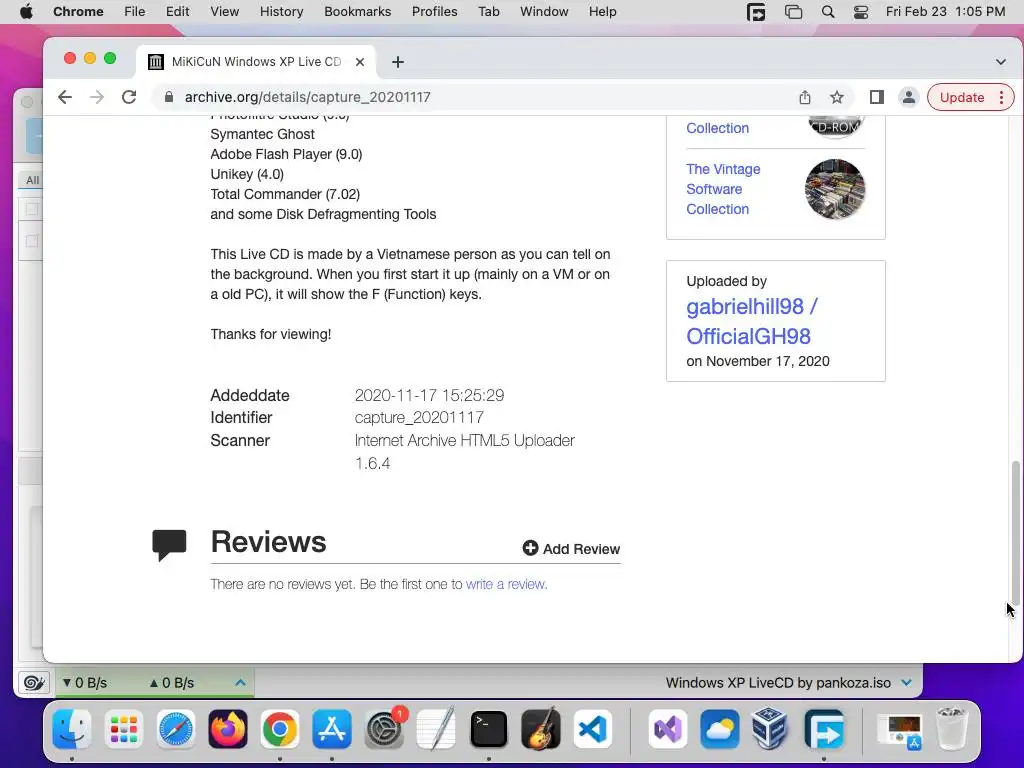Click the Update button in Chrome
The width and height of the screenshot is (1024, 768).
pos(962,97)
